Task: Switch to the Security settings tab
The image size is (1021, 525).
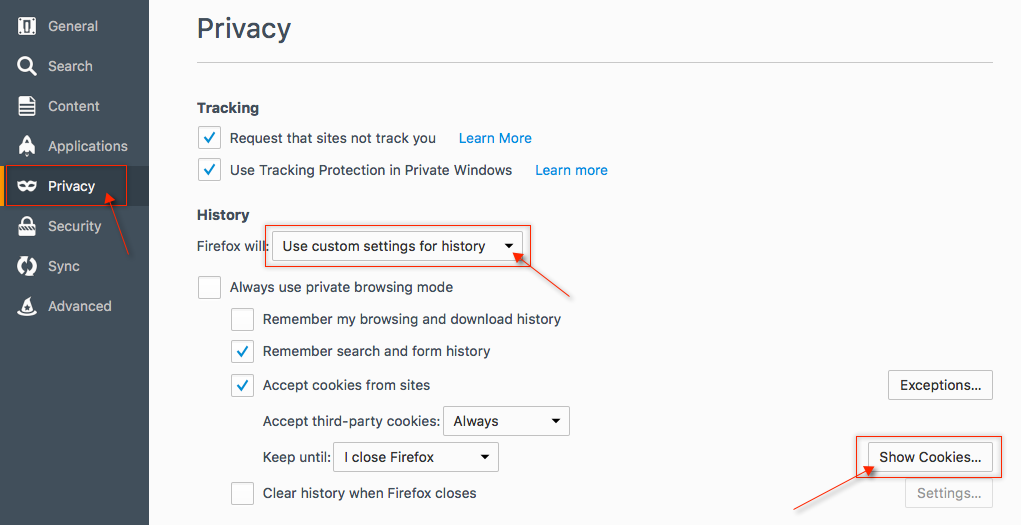Action: tap(74, 226)
